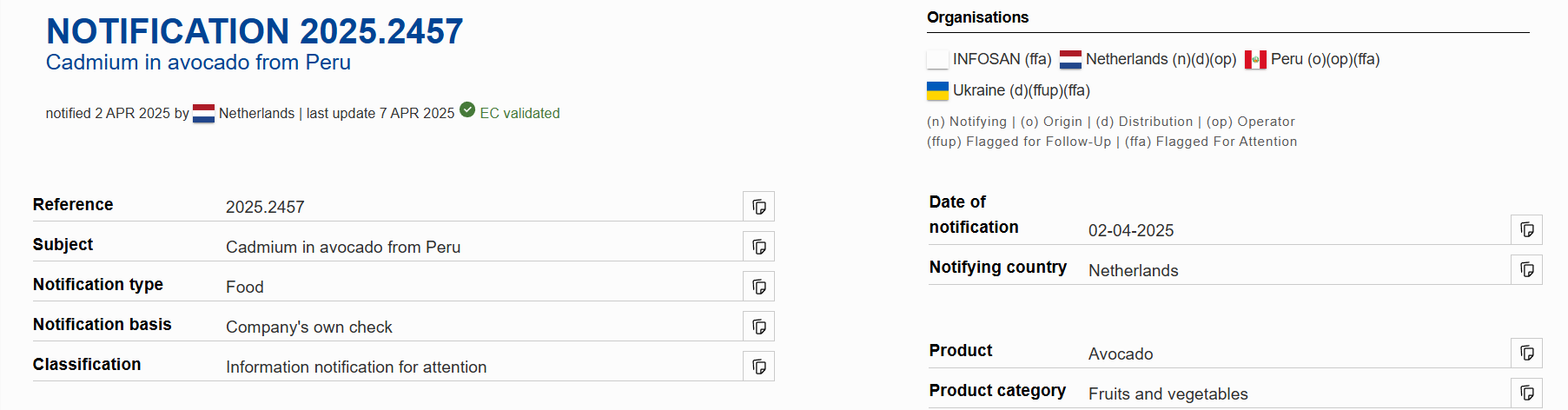Click the Company's own check value
The width and height of the screenshot is (1568, 410).
pos(309,327)
